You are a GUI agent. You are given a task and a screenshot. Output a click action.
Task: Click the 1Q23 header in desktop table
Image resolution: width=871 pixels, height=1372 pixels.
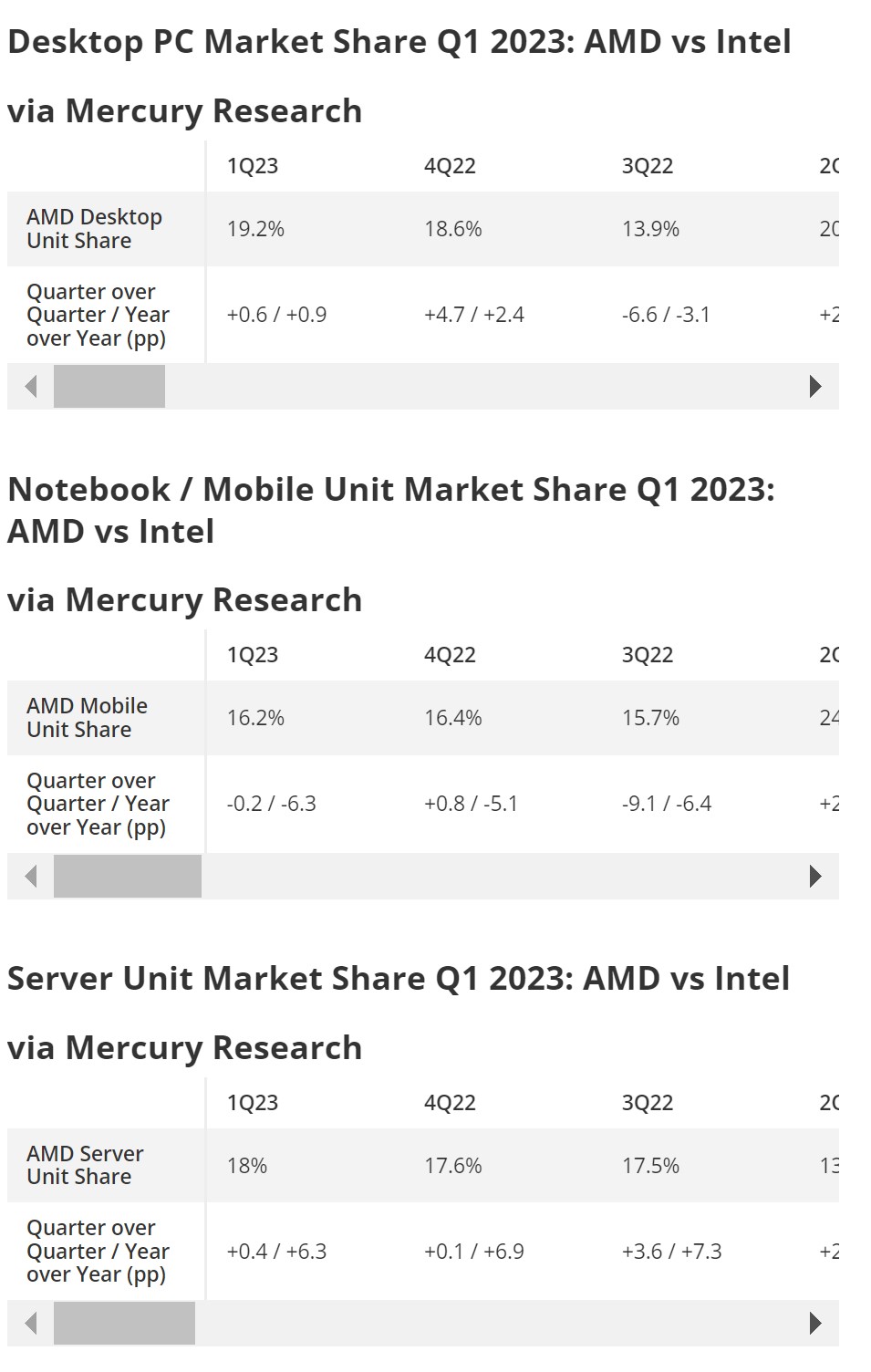tap(253, 166)
